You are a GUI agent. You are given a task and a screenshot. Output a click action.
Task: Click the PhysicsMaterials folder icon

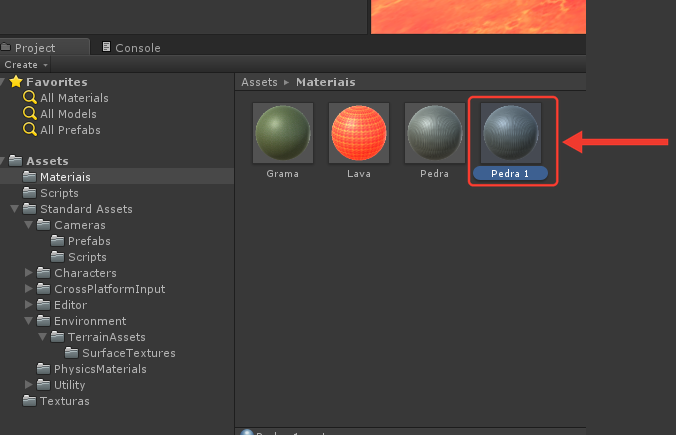[x=43, y=369]
